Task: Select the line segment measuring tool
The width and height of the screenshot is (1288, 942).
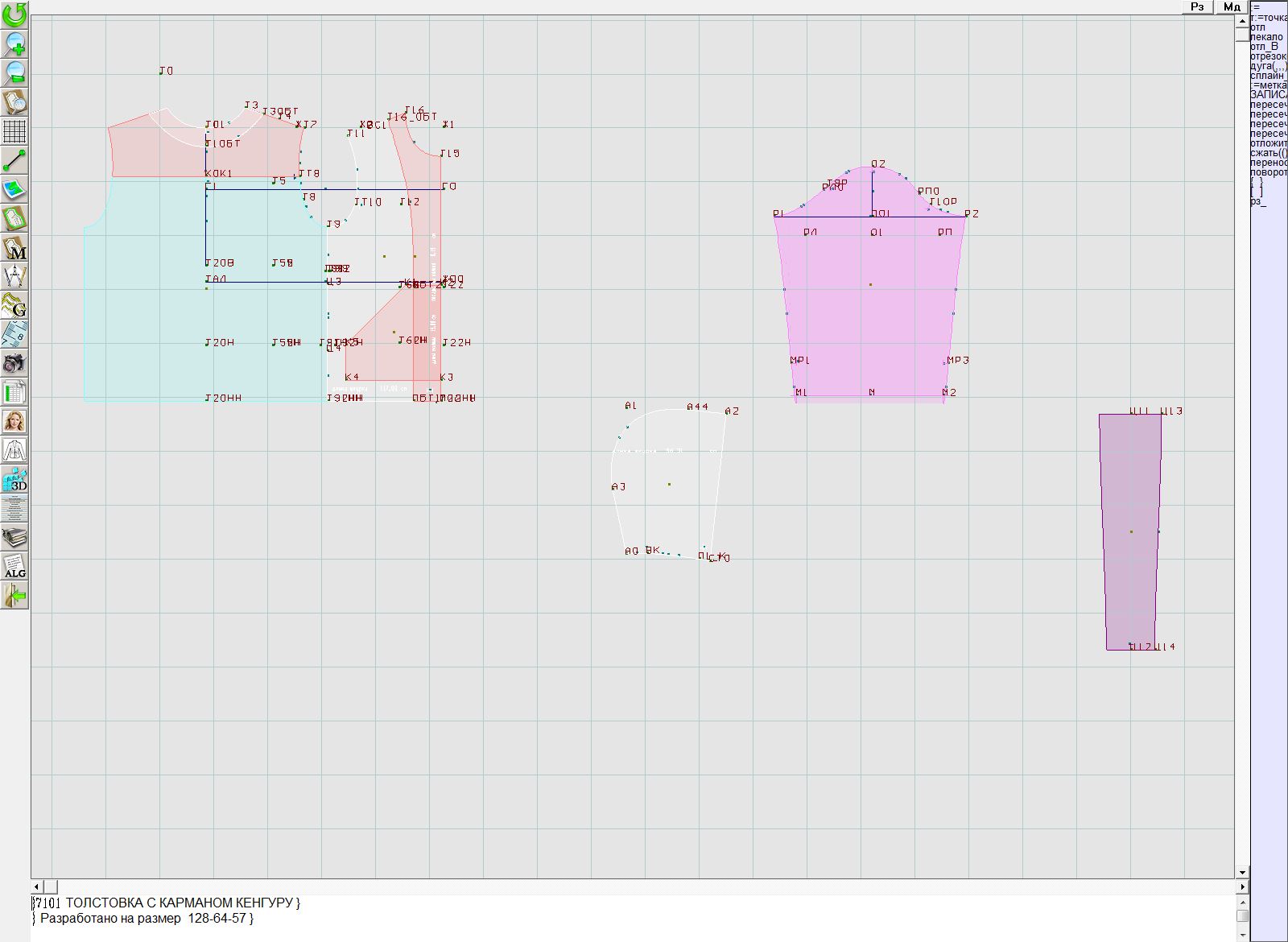Action: tap(14, 160)
